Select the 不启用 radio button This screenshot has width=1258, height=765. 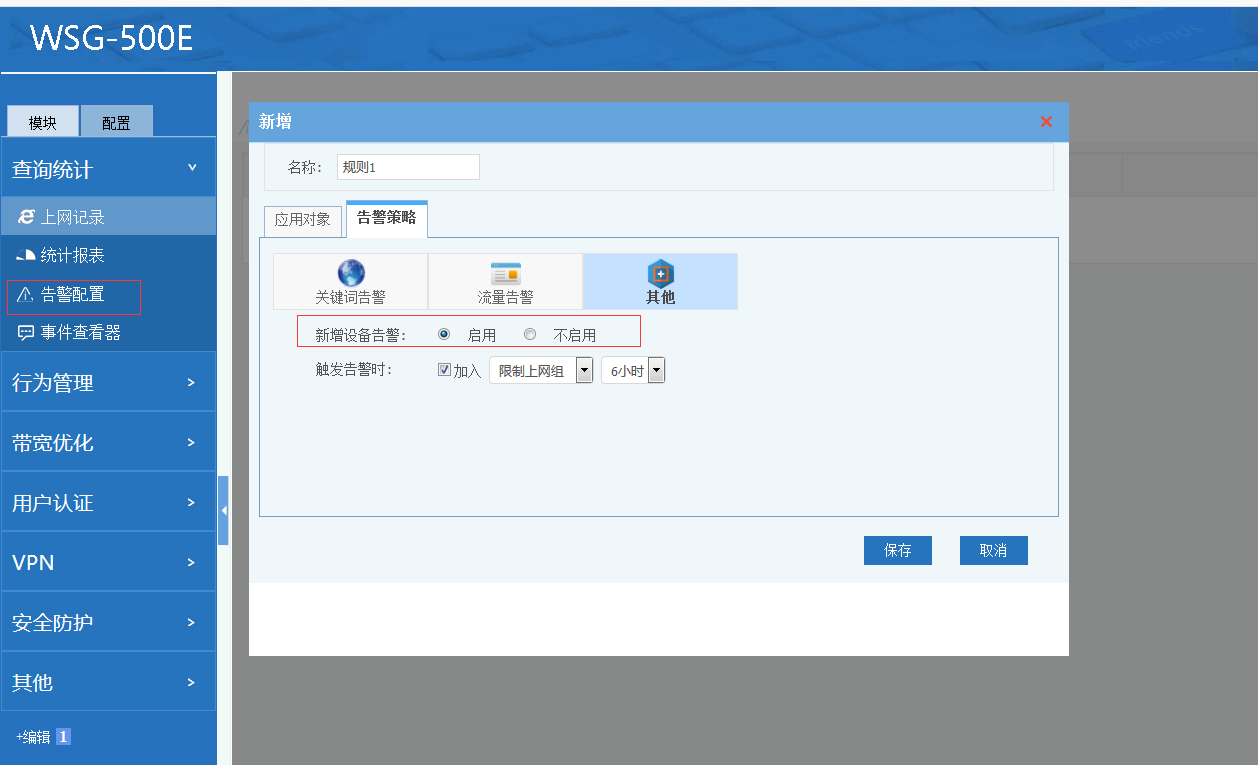click(530, 334)
